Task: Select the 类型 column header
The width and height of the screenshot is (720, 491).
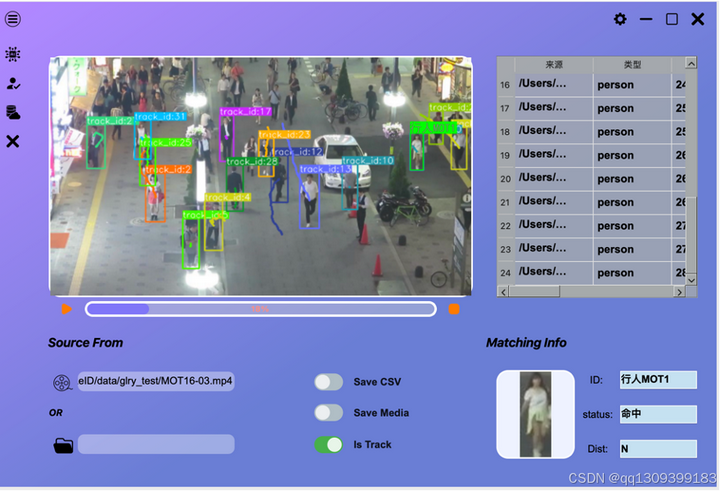Action: point(632,65)
